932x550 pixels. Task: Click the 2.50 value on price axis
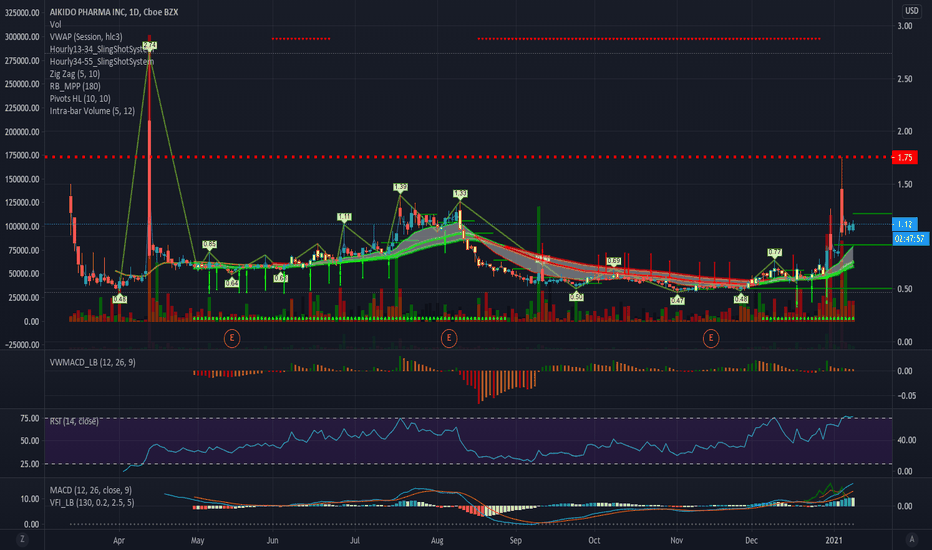tap(905, 79)
